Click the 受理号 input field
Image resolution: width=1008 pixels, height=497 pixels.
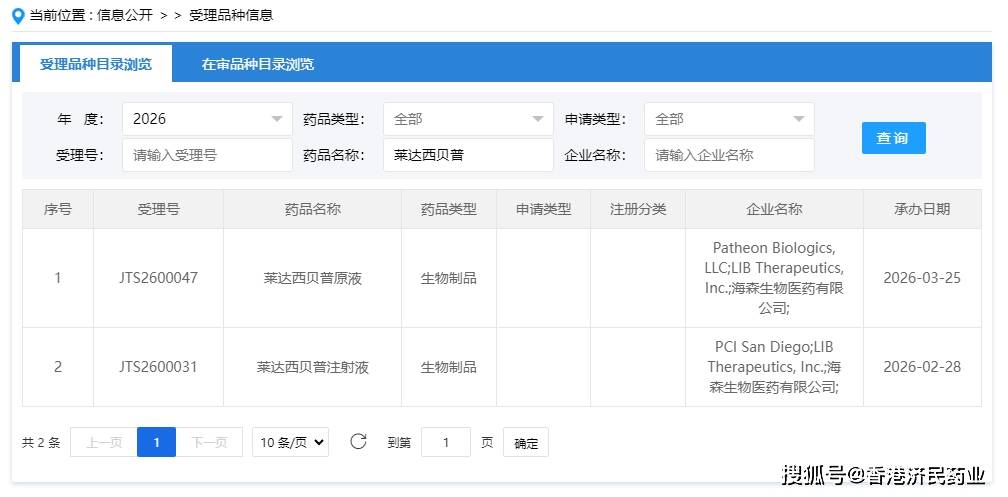(207, 155)
